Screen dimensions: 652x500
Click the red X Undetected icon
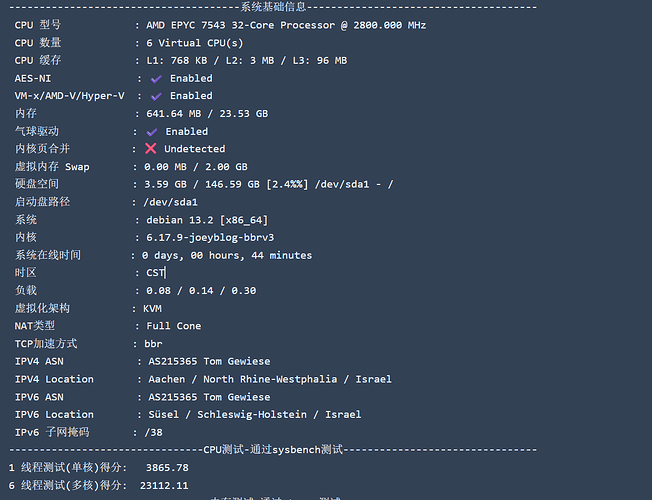coord(151,149)
